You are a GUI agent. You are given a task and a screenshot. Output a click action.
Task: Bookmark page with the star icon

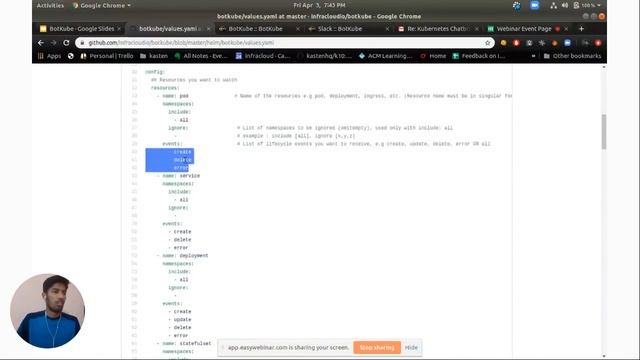click(x=487, y=42)
